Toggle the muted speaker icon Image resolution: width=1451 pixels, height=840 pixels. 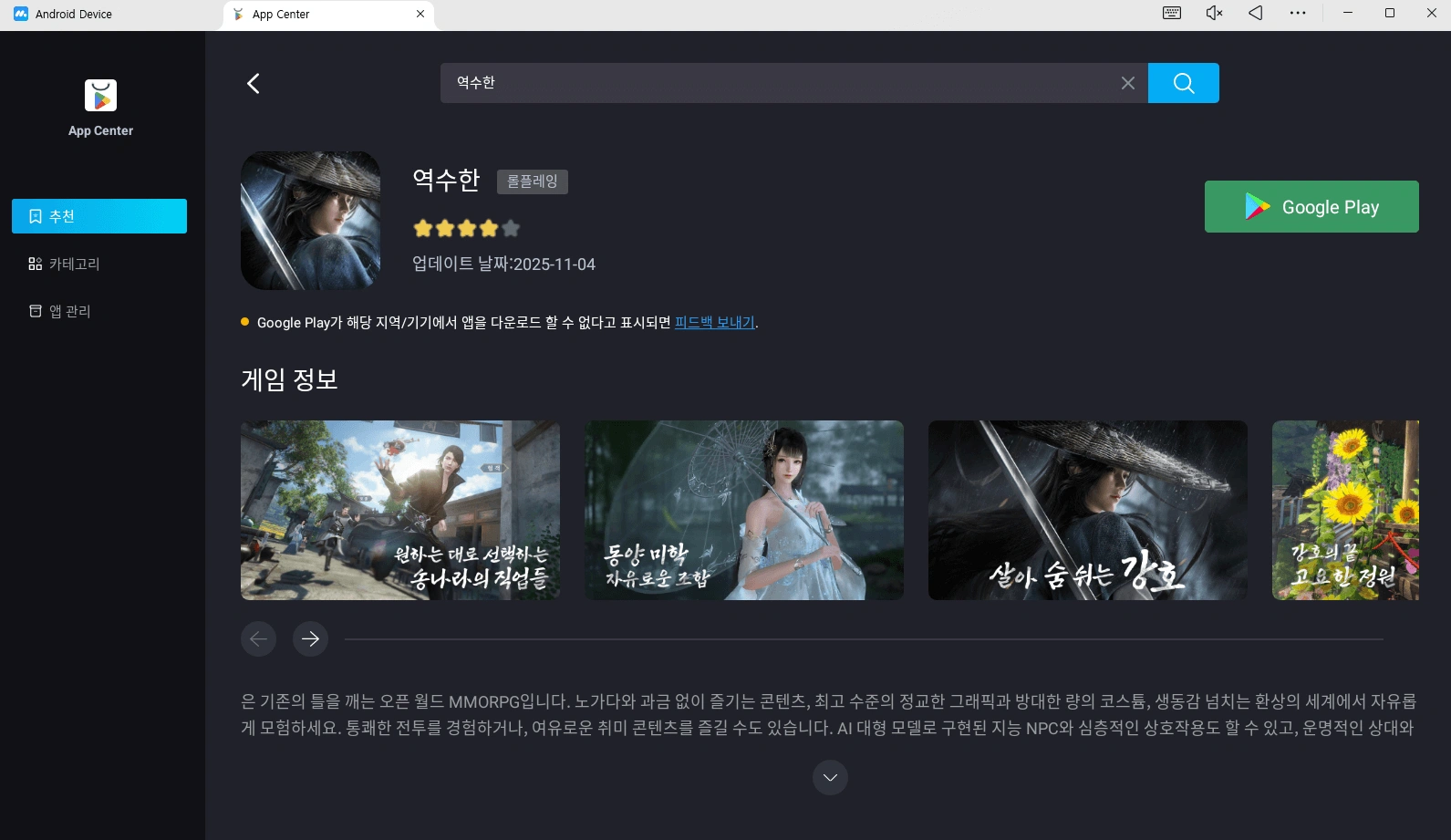1214,13
